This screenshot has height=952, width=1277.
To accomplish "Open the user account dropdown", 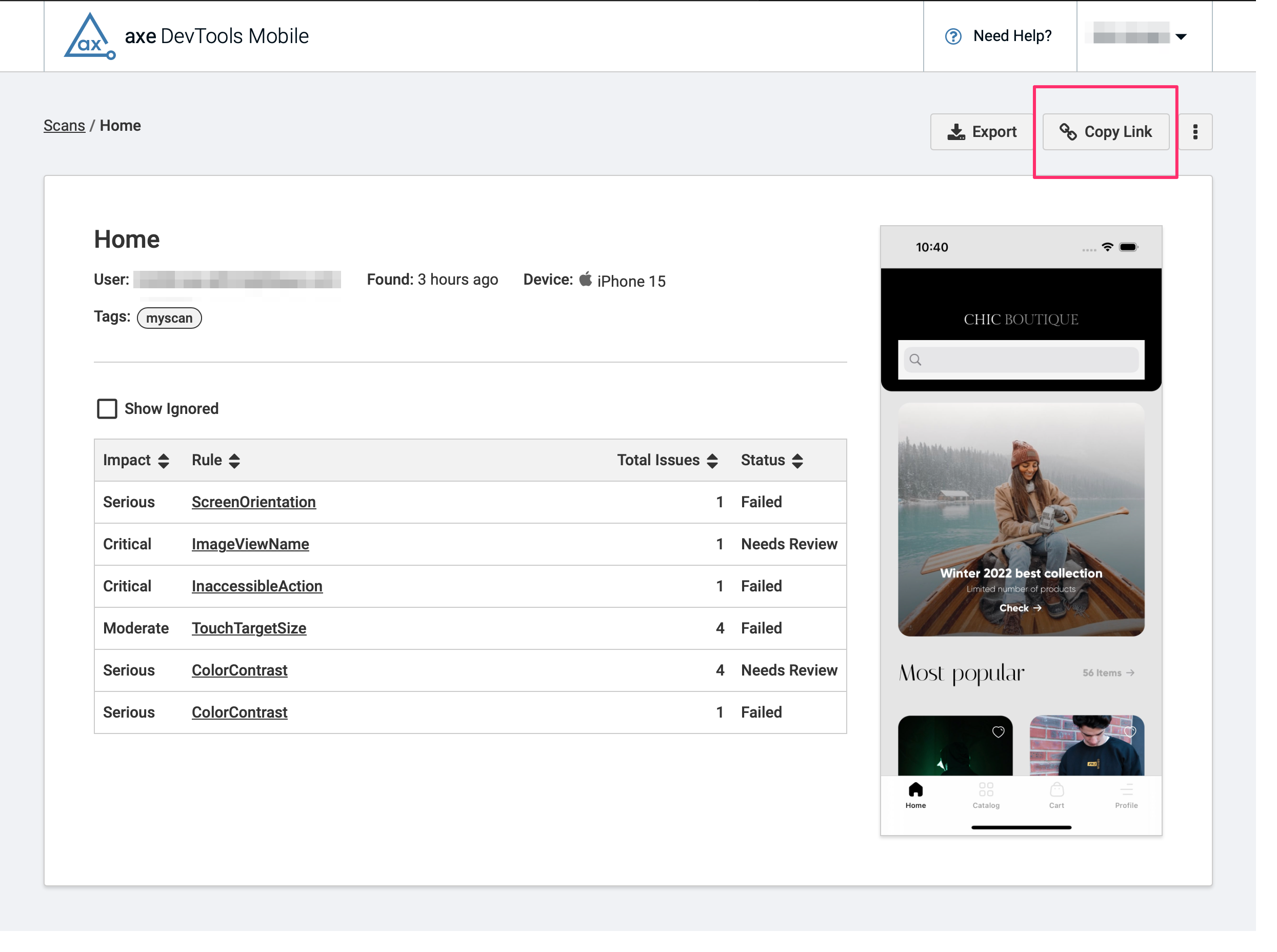I will (x=1181, y=36).
